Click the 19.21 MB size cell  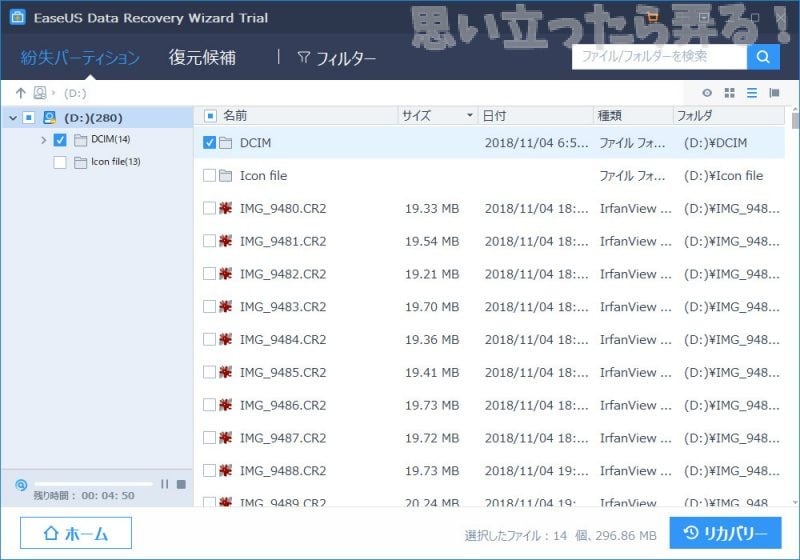432,274
